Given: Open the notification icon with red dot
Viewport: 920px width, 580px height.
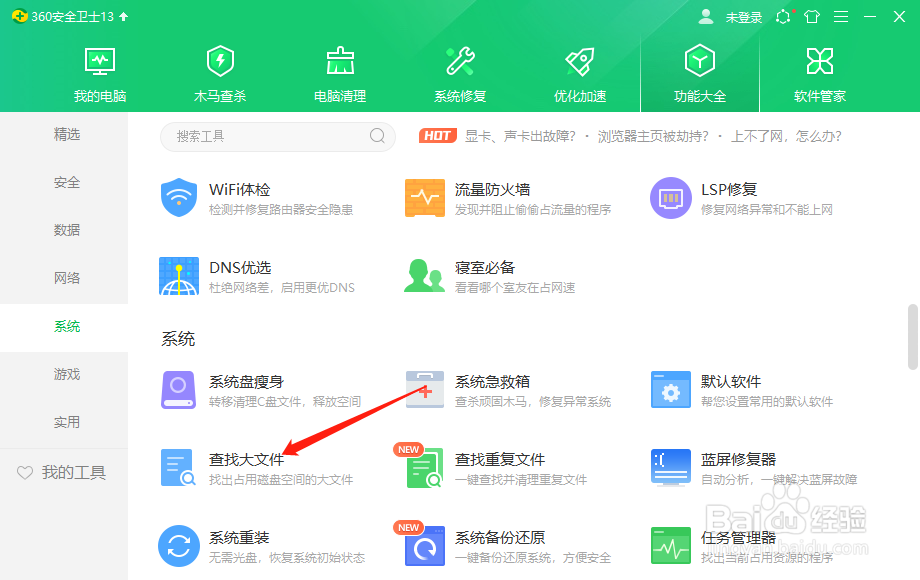Looking at the screenshot, I should (784, 16).
